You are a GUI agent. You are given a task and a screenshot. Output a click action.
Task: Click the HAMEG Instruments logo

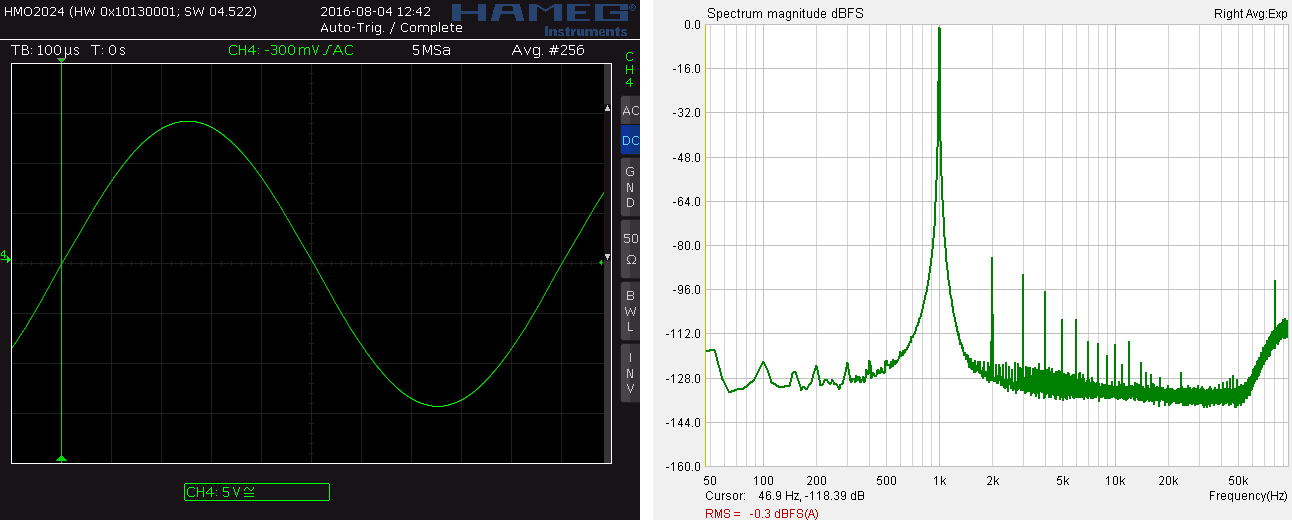(541, 17)
